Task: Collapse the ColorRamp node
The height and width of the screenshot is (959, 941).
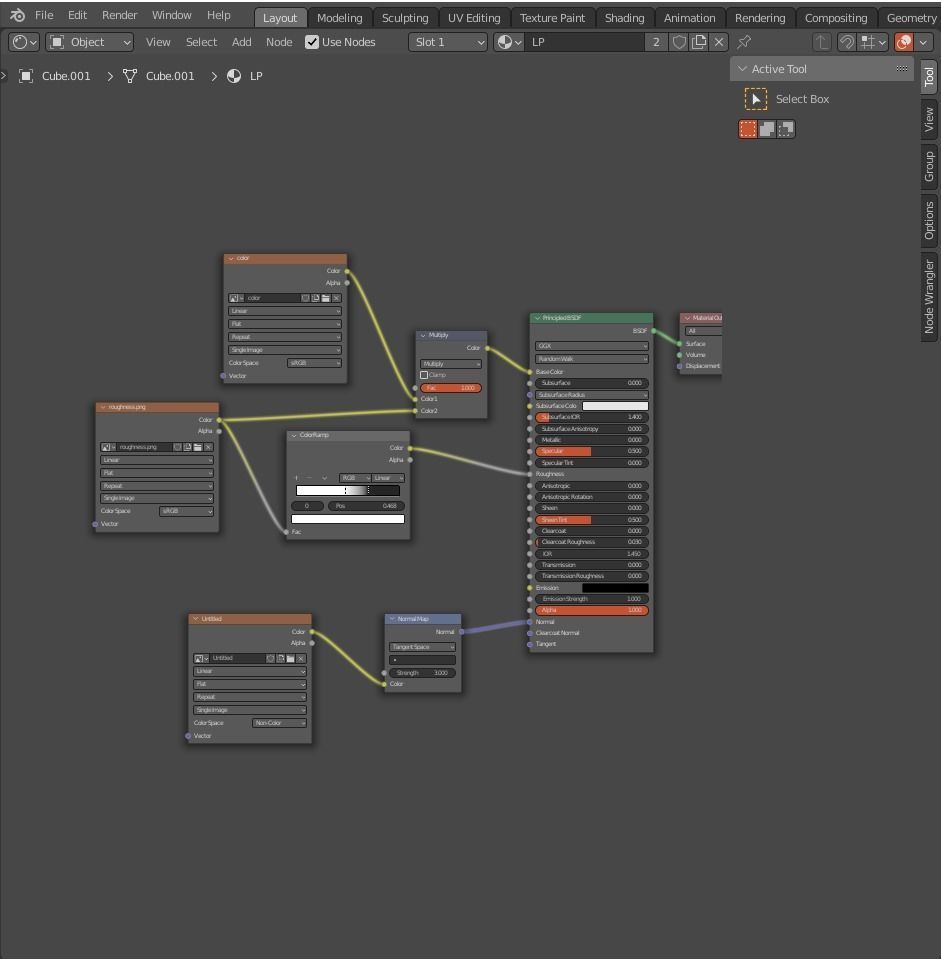Action: coord(294,435)
